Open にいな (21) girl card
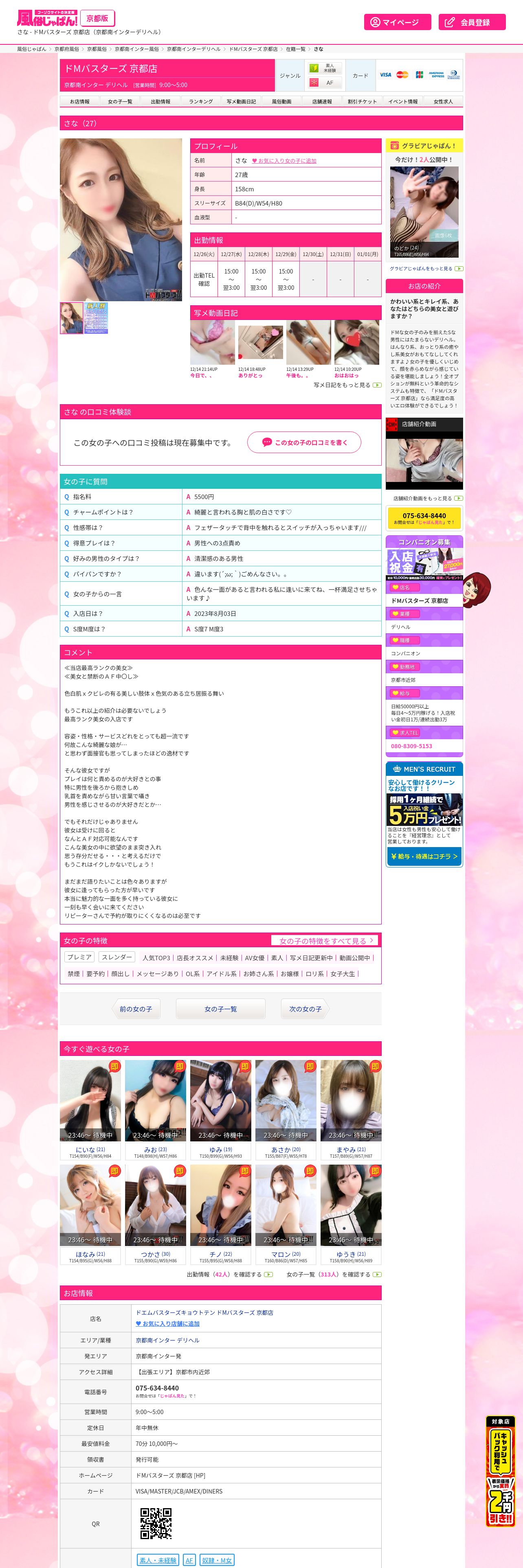The height and width of the screenshot is (1568, 523). [x=90, y=1110]
